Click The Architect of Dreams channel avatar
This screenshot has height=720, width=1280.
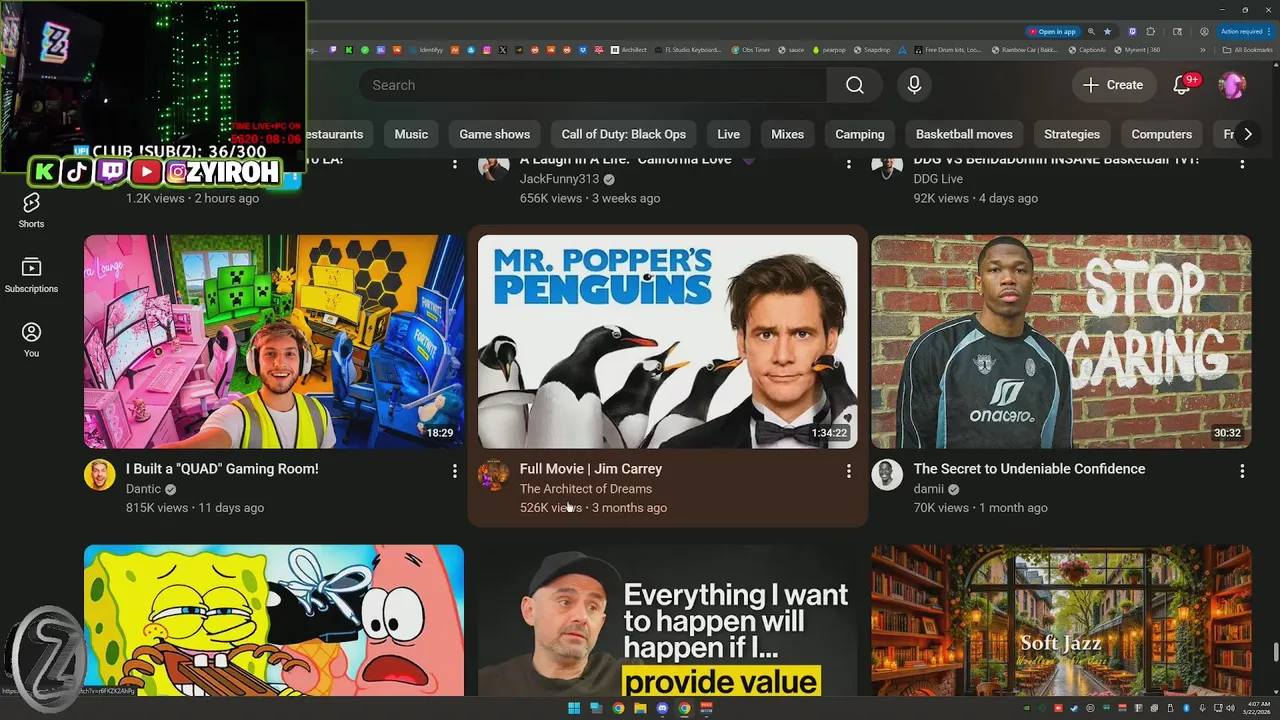click(494, 474)
